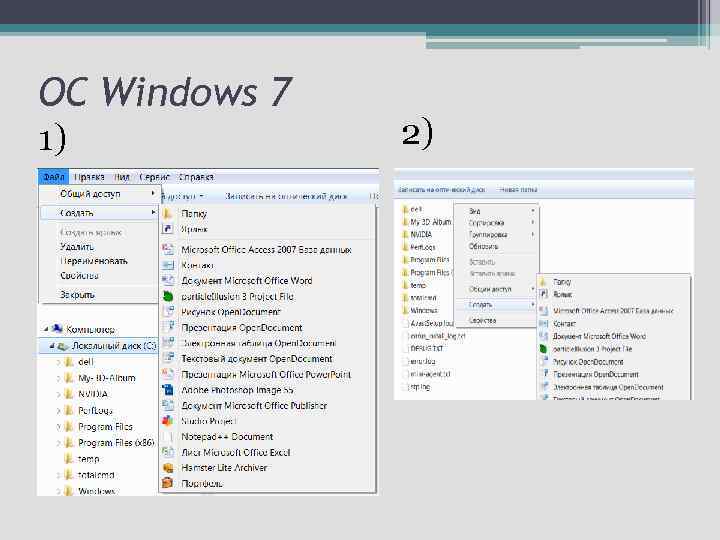Viewport: 720px width, 540px height.
Task: Click Компьютер icon in navigation tree
Action: (x=57, y=329)
